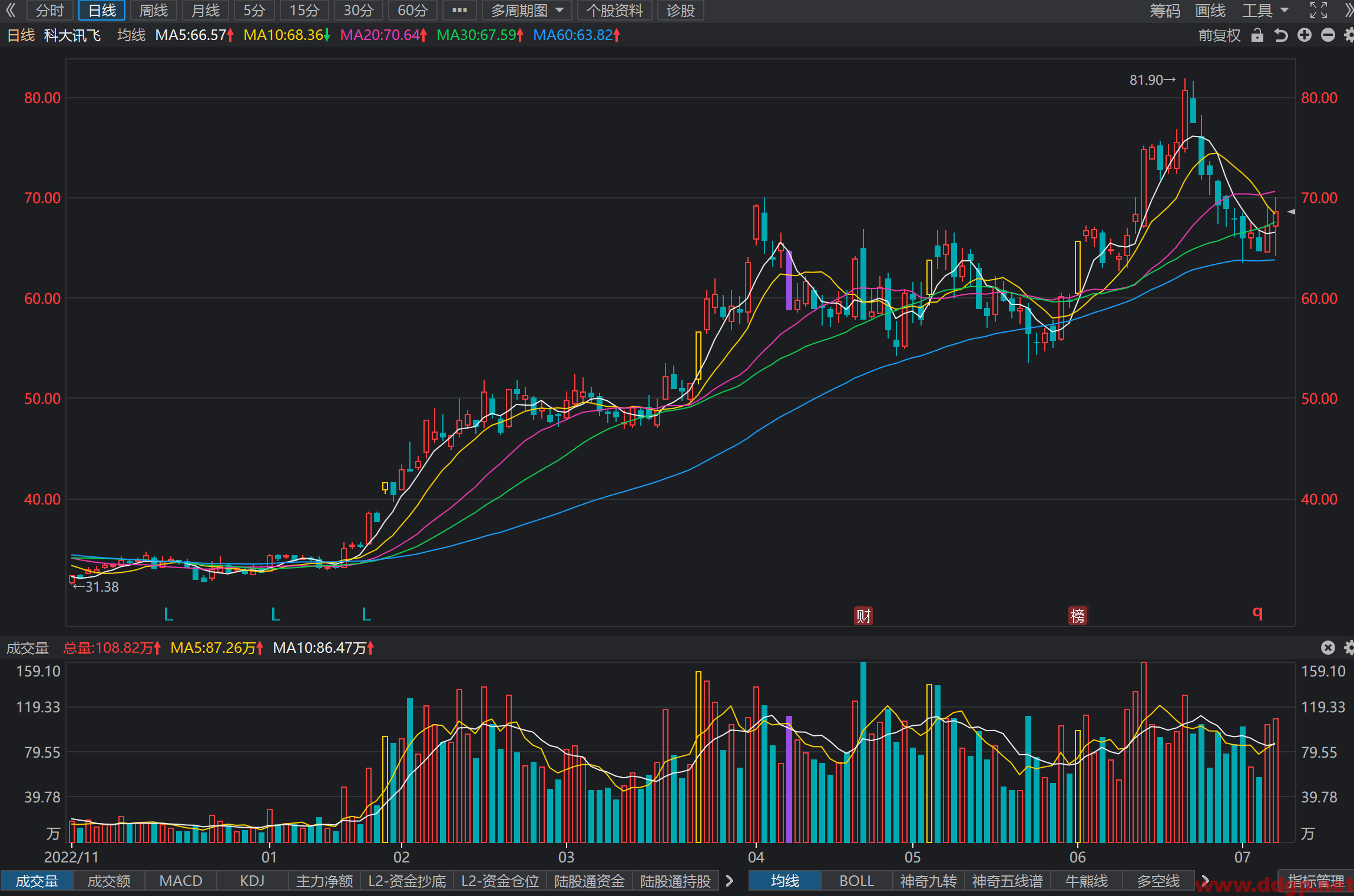Expand the 多周期图 dropdown
Screen dimensions: 1354x896
point(527,11)
